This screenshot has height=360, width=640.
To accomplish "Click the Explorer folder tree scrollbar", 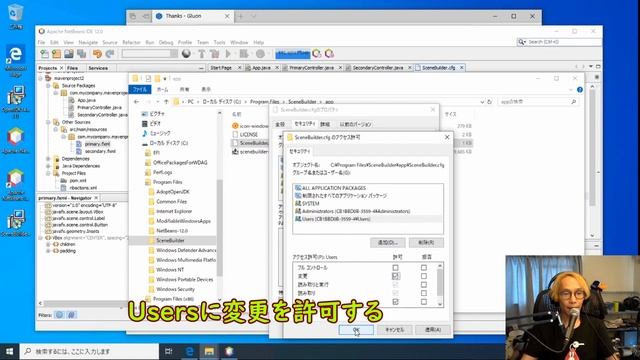I will pos(220,229).
